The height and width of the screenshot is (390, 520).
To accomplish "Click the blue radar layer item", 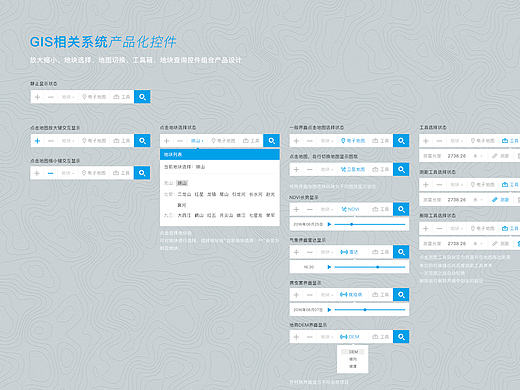I will click(349, 252).
